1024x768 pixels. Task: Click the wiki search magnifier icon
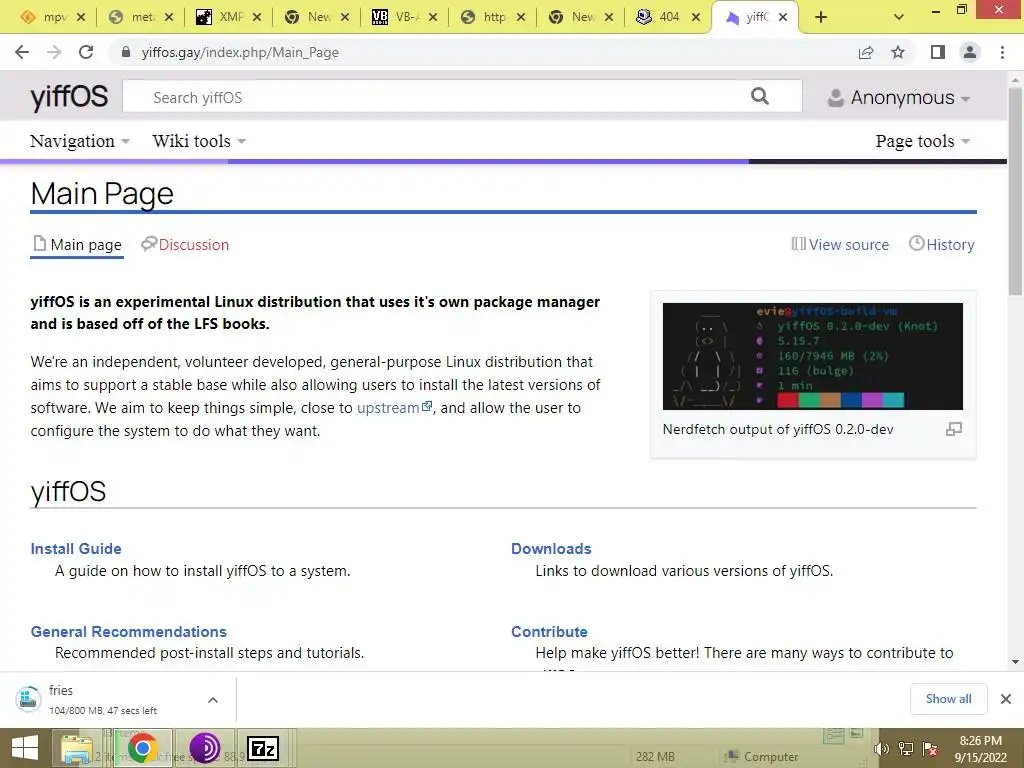[x=760, y=97]
